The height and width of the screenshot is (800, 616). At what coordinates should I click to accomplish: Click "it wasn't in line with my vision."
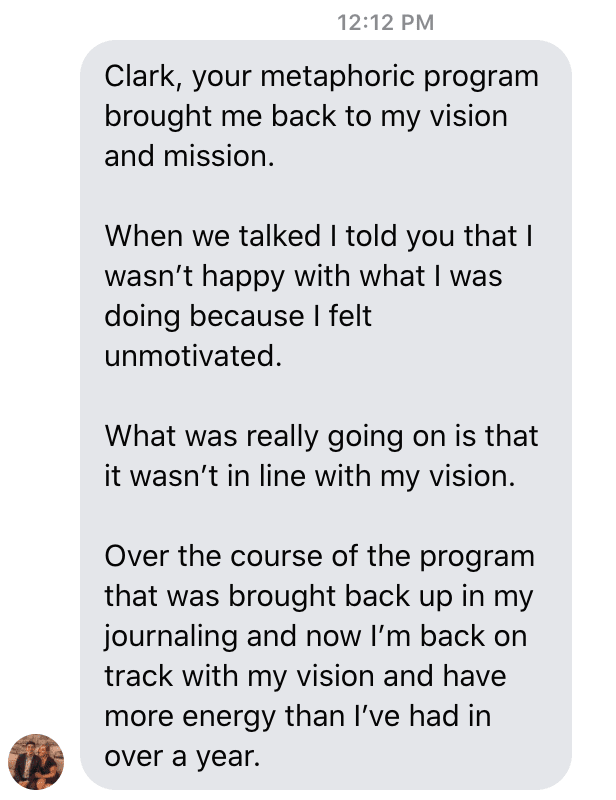(310, 476)
